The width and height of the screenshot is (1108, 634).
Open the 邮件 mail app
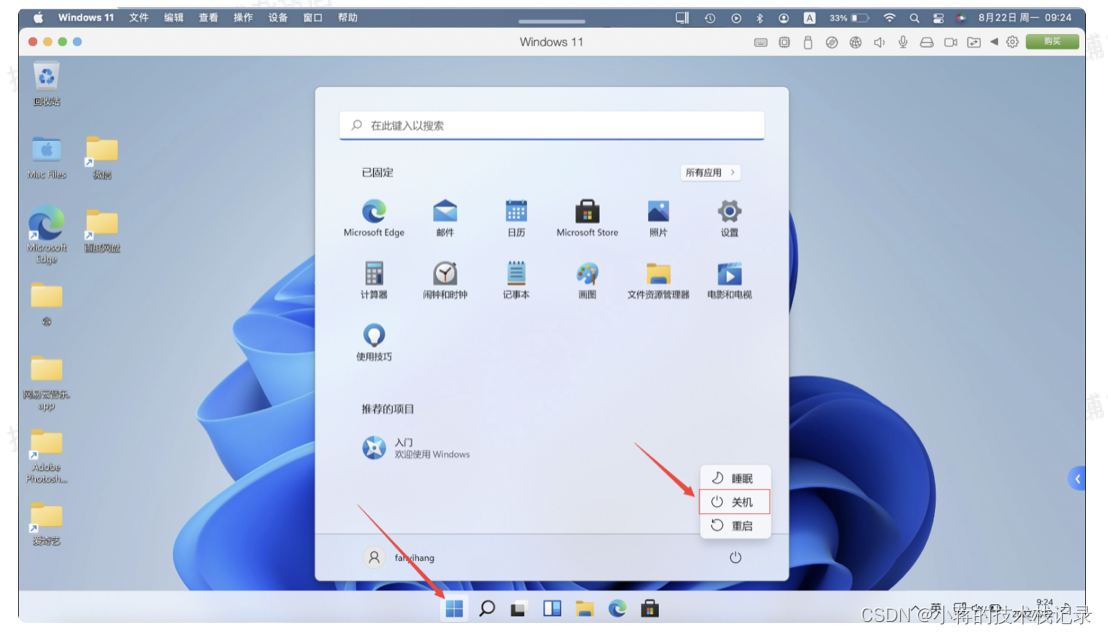[x=445, y=218]
